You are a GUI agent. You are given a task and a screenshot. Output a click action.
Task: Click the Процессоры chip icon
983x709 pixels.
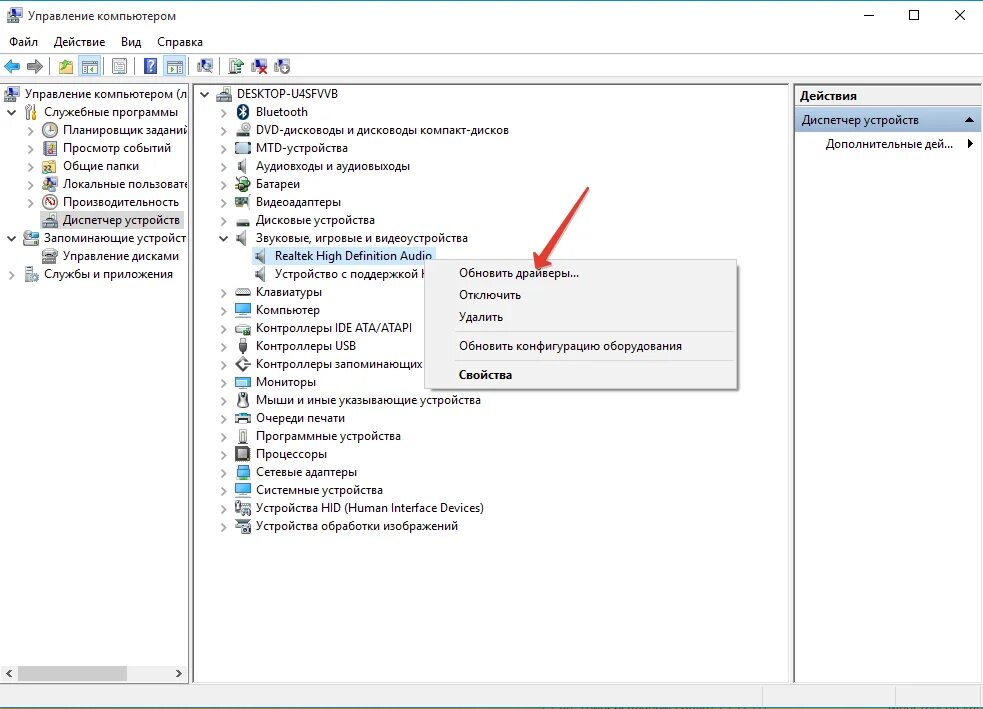click(243, 454)
